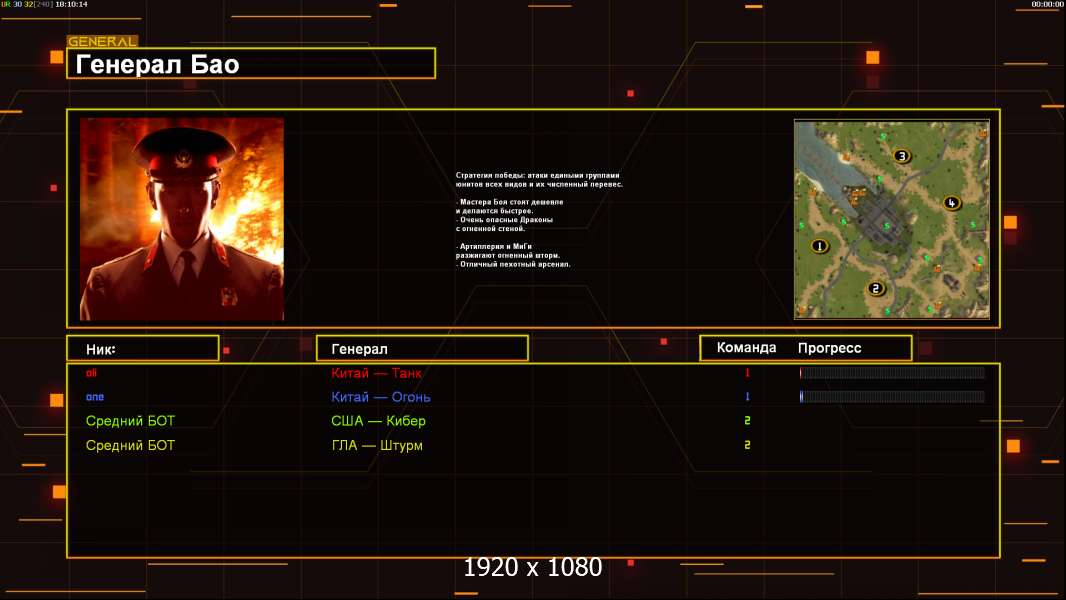Click the GENERAL label above the title
This screenshot has height=600, width=1066.
pos(102,41)
